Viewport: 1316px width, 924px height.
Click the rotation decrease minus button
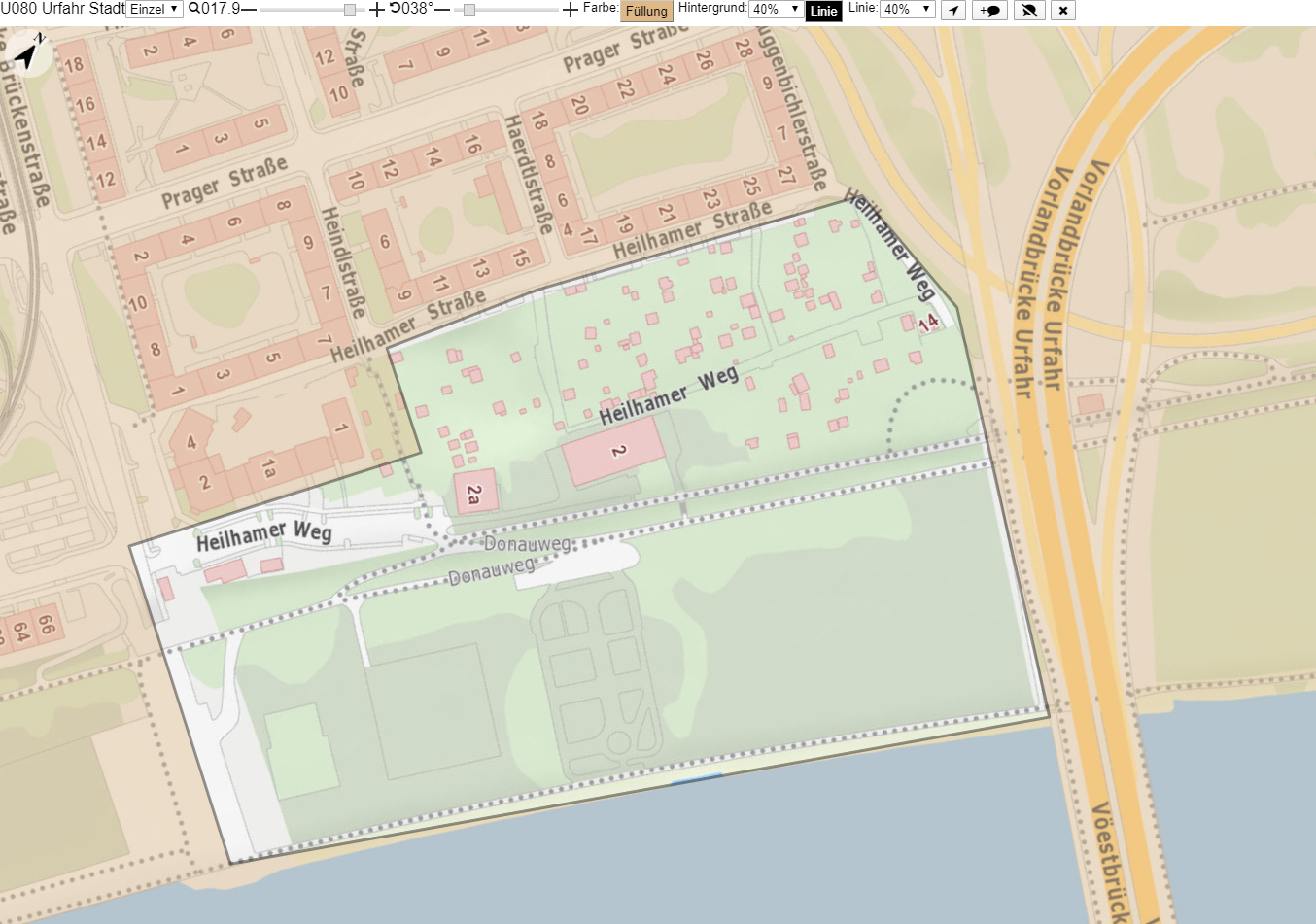(x=442, y=9)
